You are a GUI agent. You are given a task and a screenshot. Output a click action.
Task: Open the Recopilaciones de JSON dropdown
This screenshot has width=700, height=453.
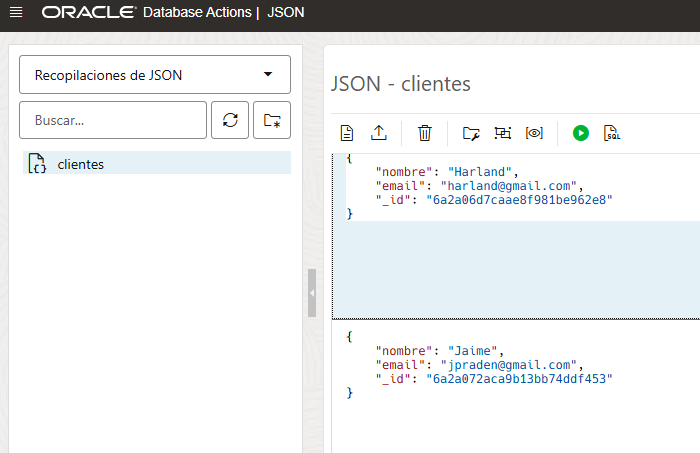(155, 75)
